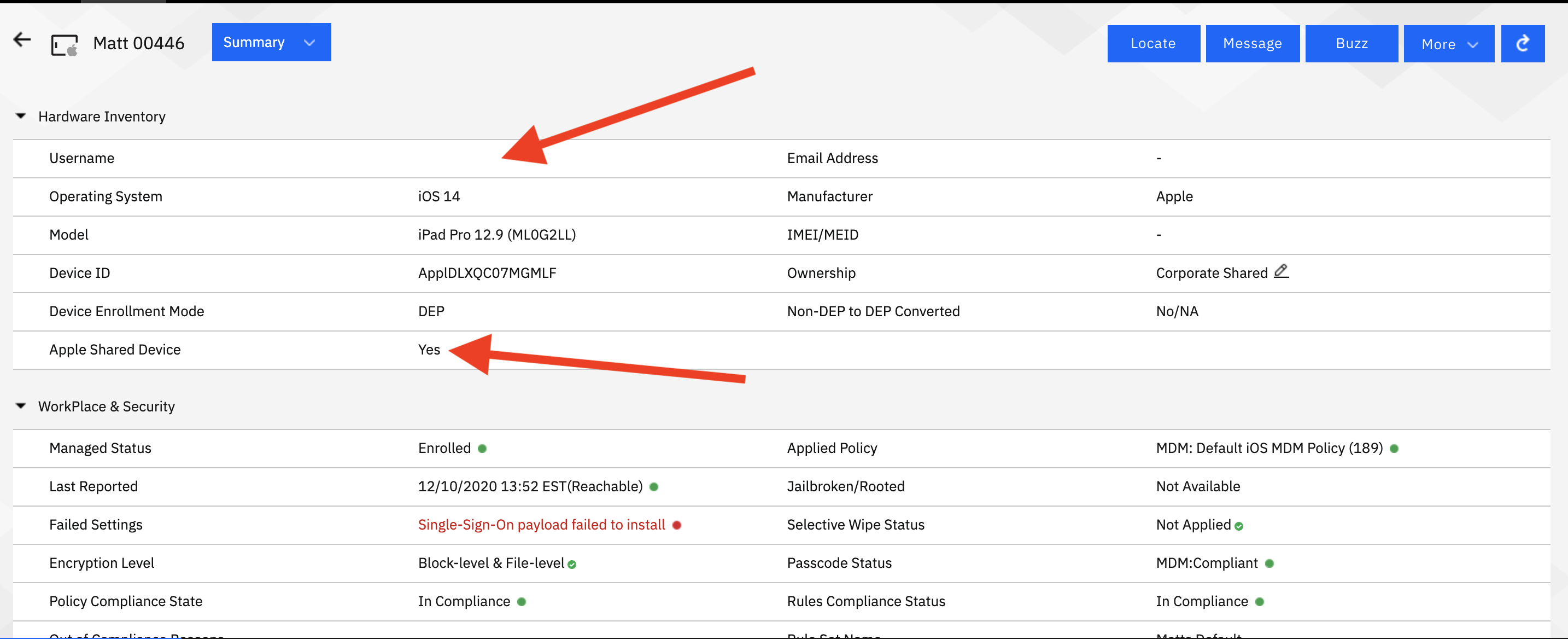
Task: Click the MDM: Default iOS MDM Policy value
Action: [x=1268, y=448]
